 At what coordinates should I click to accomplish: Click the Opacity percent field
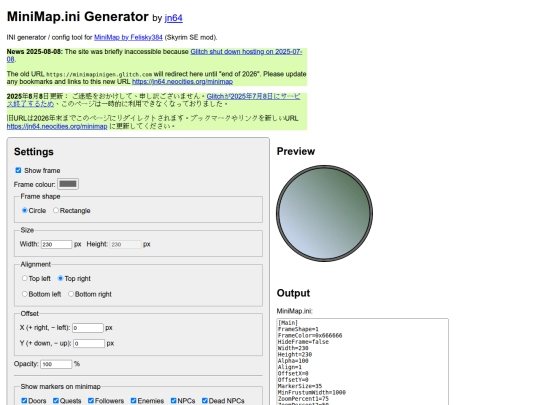56,364
